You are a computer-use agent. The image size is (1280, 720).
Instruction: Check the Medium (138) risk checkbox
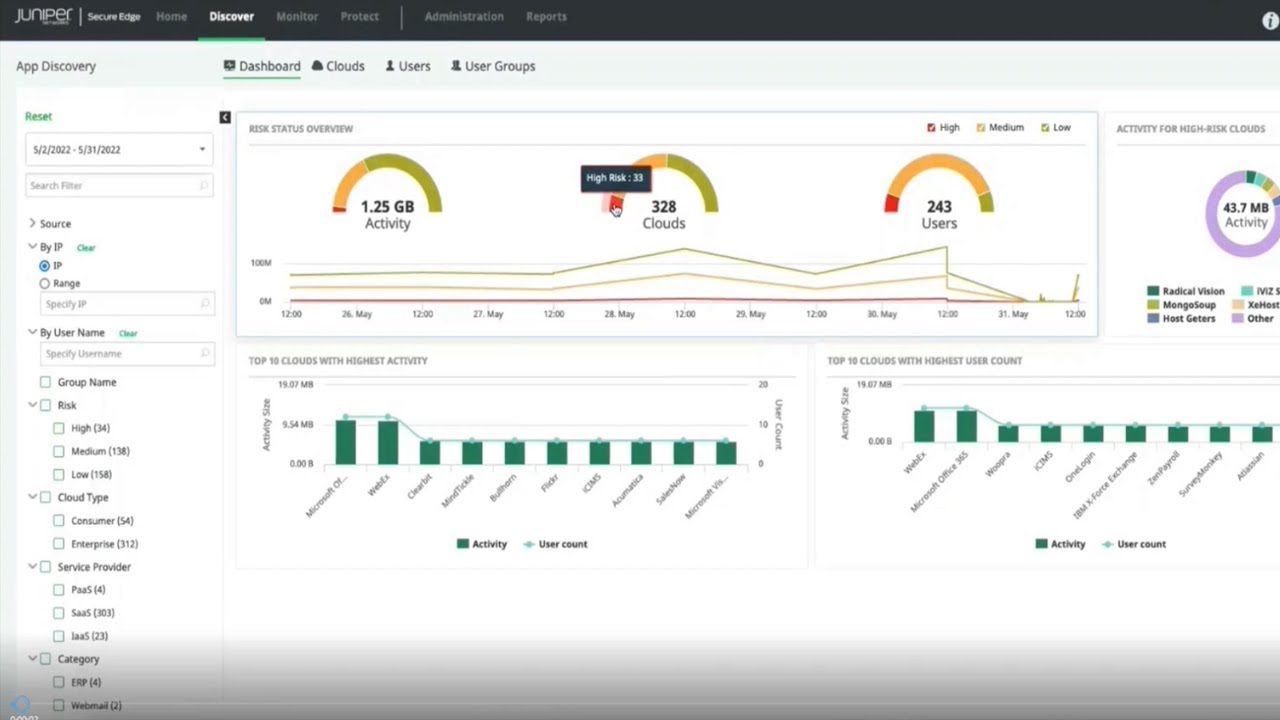point(59,451)
